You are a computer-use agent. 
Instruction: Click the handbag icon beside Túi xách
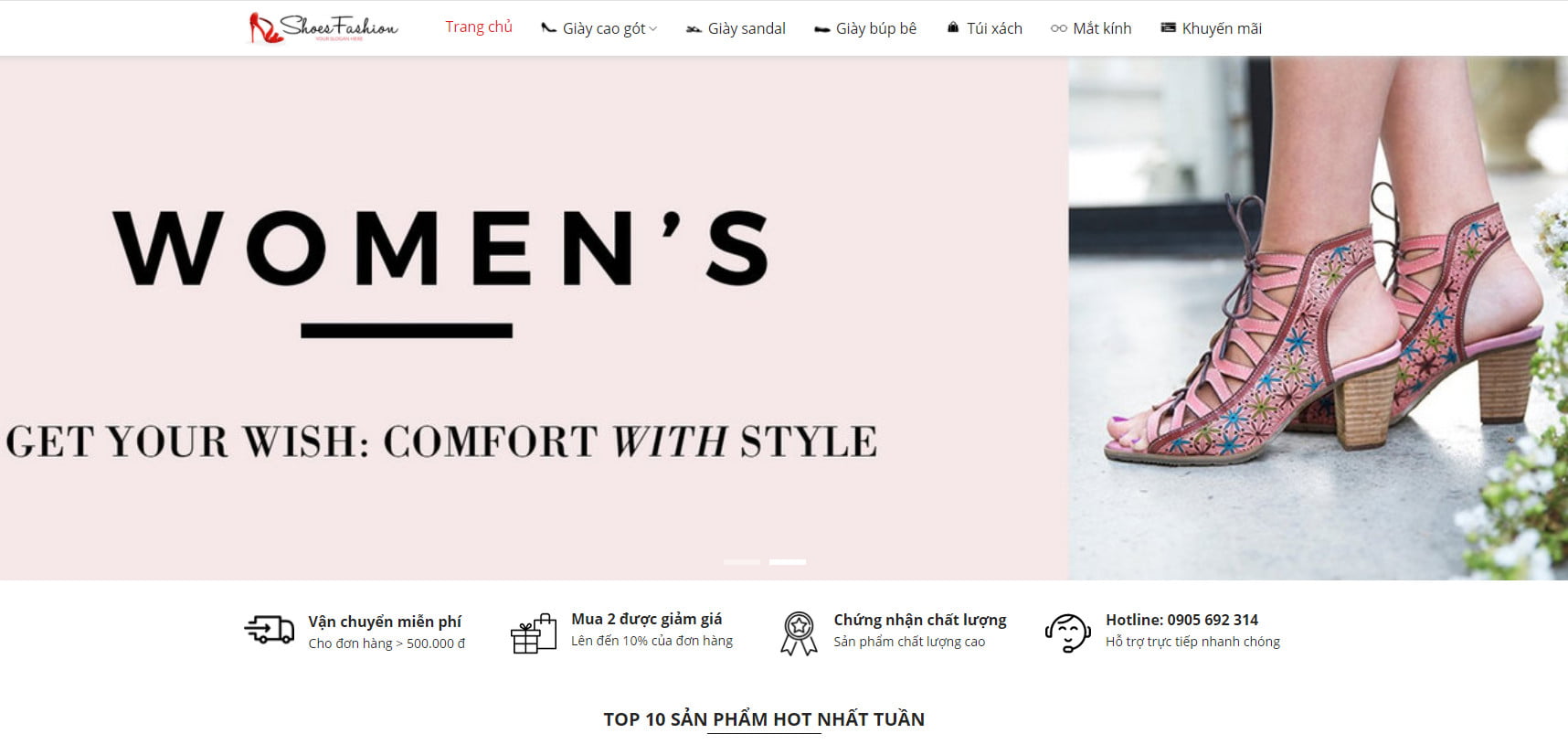point(953,27)
